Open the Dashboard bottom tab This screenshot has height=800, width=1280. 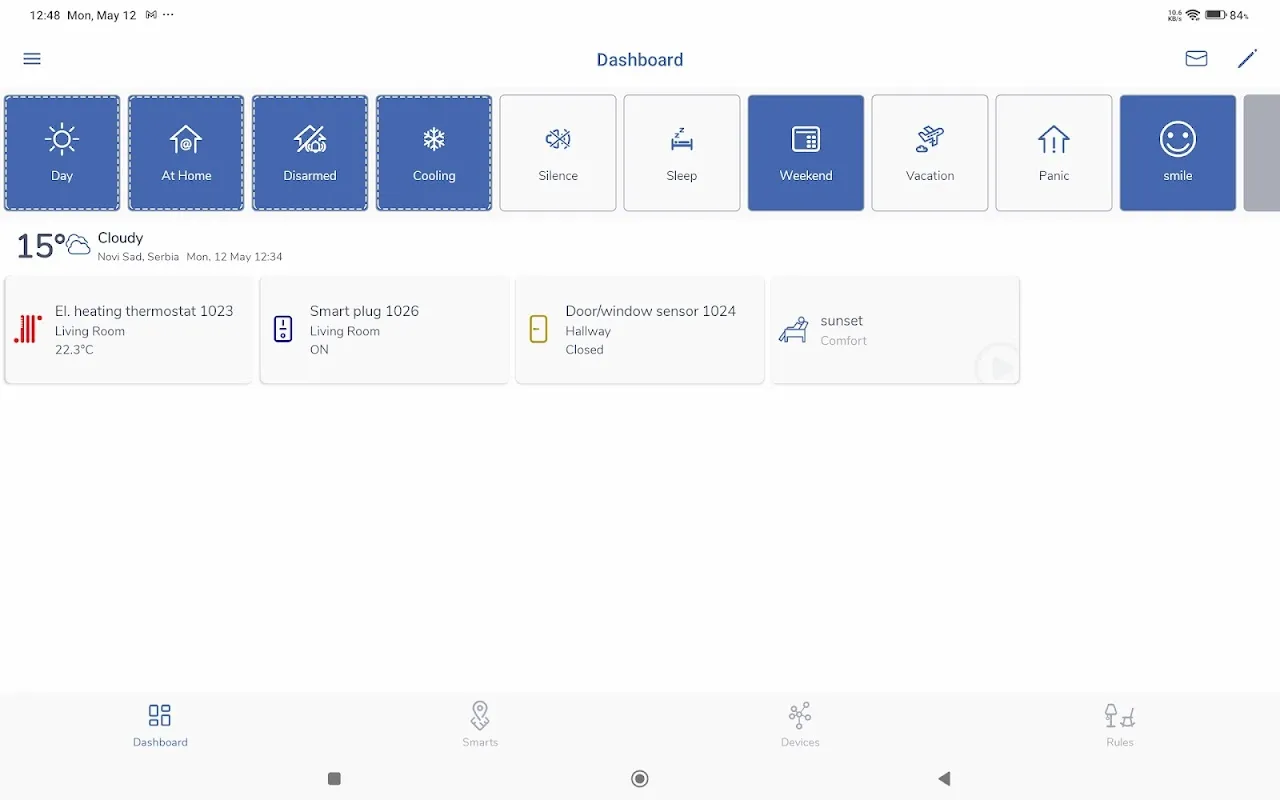click(x=160, y=725)
